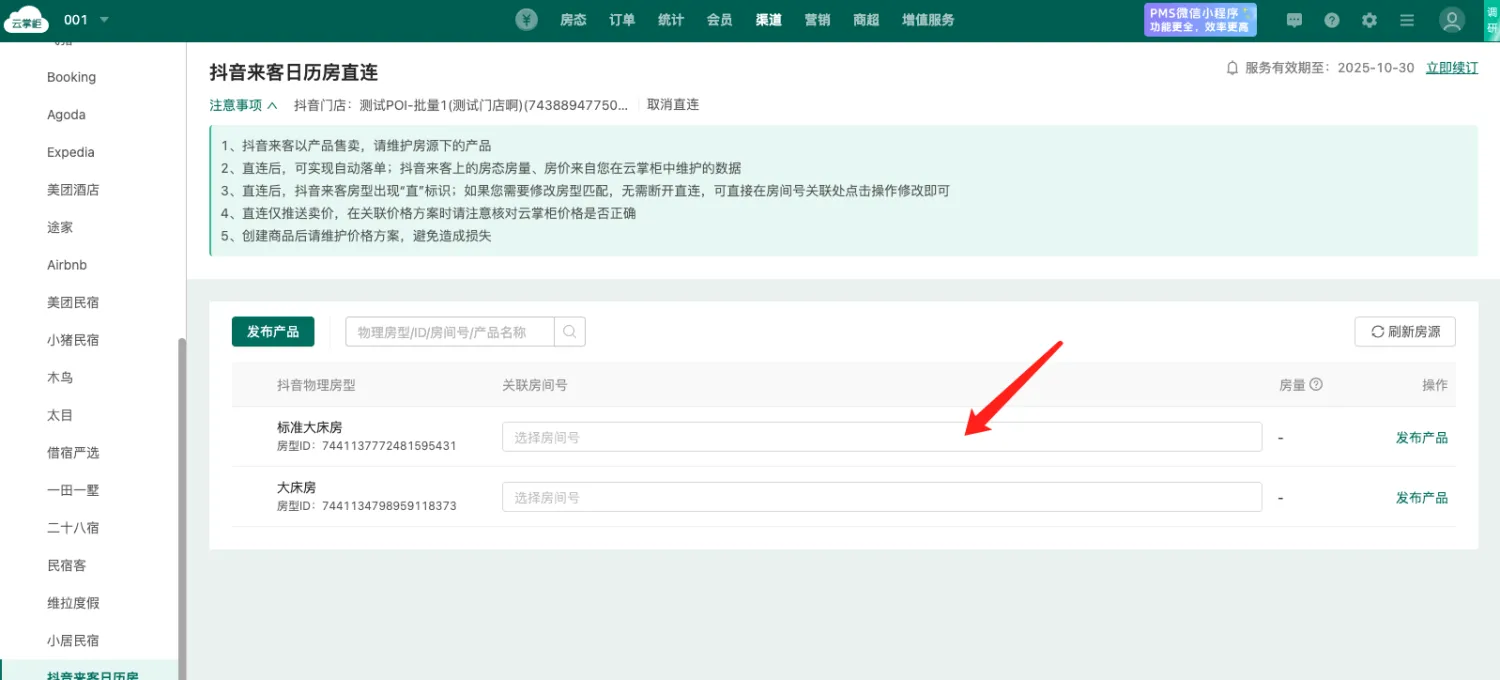
Task: Click 发布产品 link in 大床房 row
Action: pyautogui.click(x=1422, y=497)
